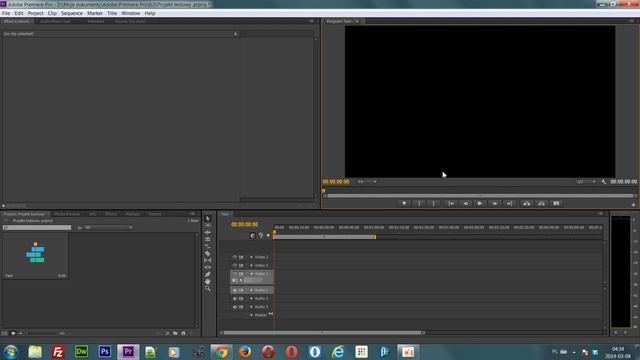
Task: Toggle Video 3 track eye visibility
Action: [x=235, y=257]
